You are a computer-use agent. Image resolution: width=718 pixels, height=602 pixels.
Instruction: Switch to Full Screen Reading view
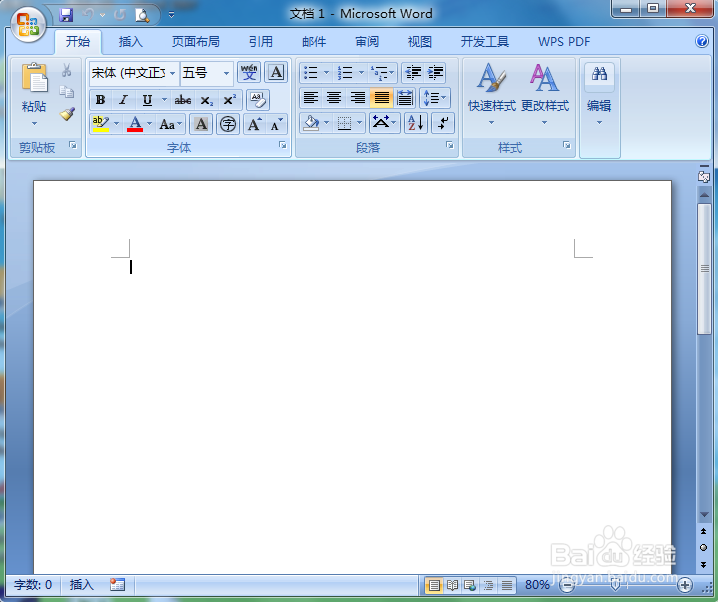[x=452, y=585]
